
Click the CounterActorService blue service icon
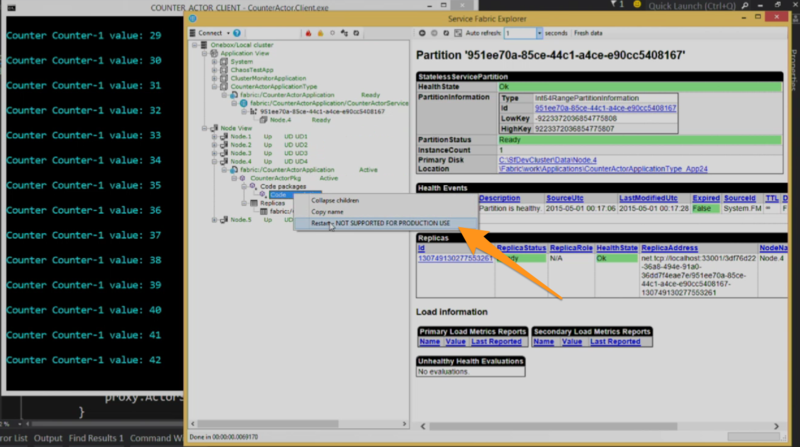click(x=243, y=103)
